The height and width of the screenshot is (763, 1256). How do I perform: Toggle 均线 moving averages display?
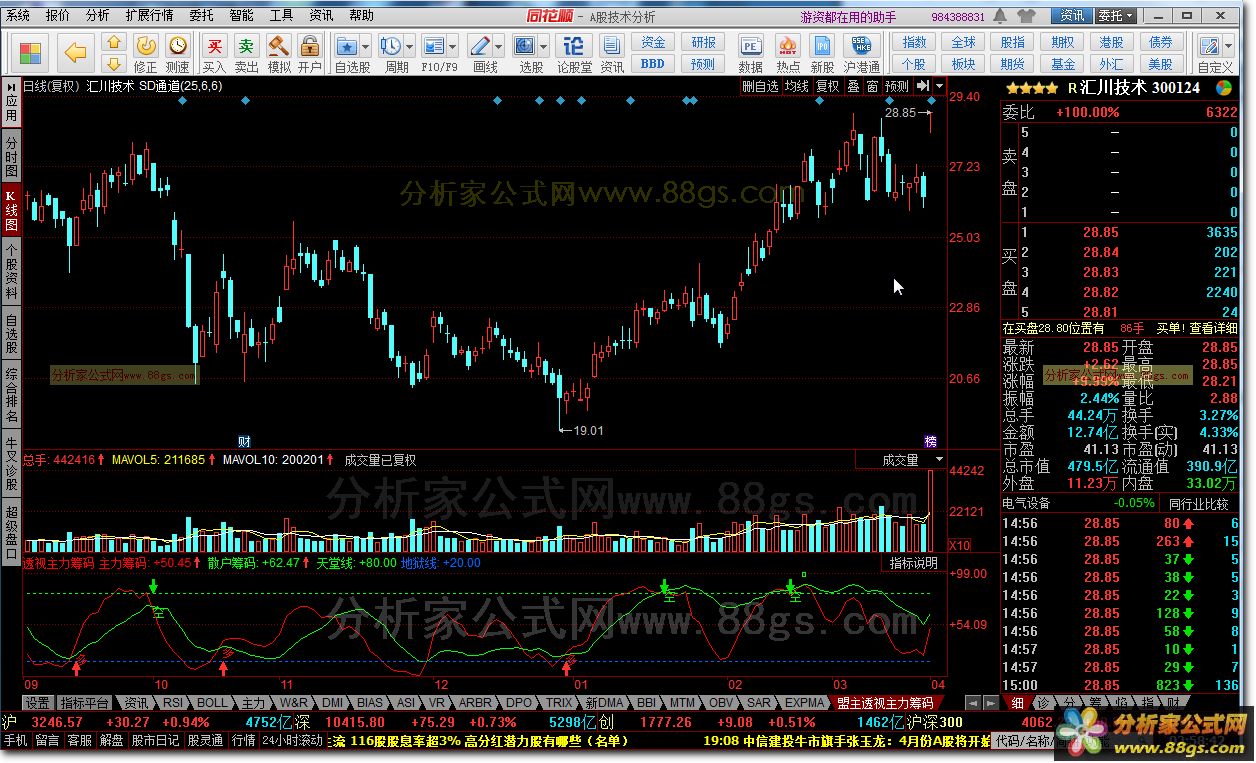point(797,87)
